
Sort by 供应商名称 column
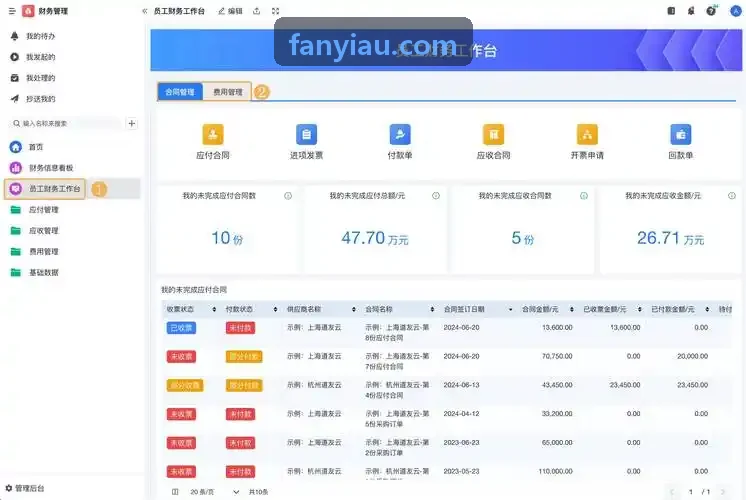(353, 309)
